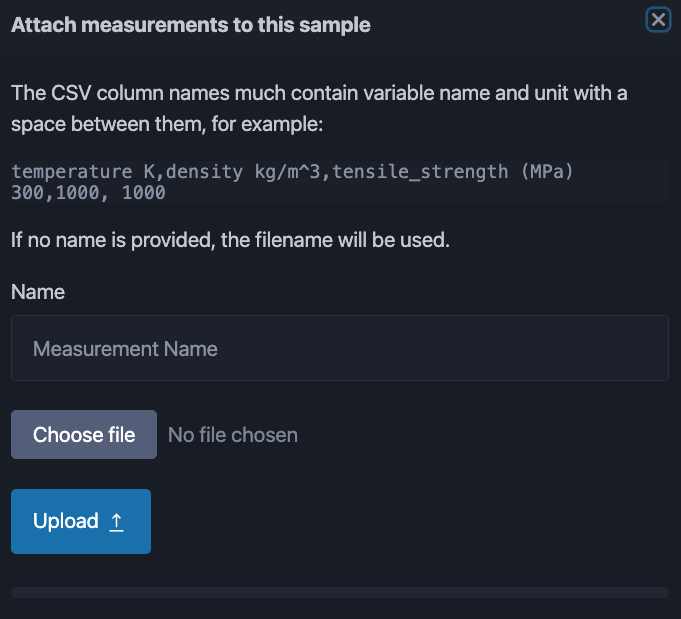Click the "300,1000, 1000" example data row
Image resolution: width=681 pixels, height=619 pixels.
88,193
